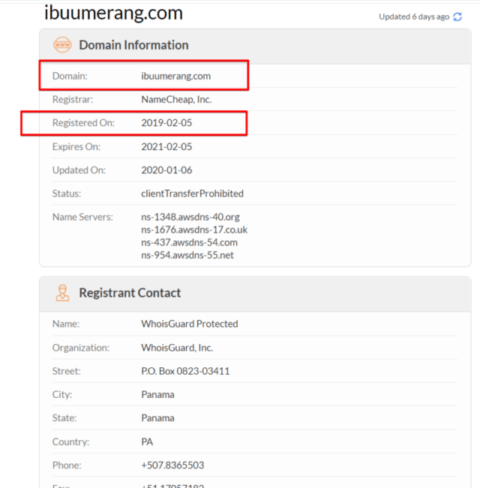Image resolution: width=480 pixels, height=488 pixels.
Task: Click the Updated 6 days ago text
Action: click(414, 17)
